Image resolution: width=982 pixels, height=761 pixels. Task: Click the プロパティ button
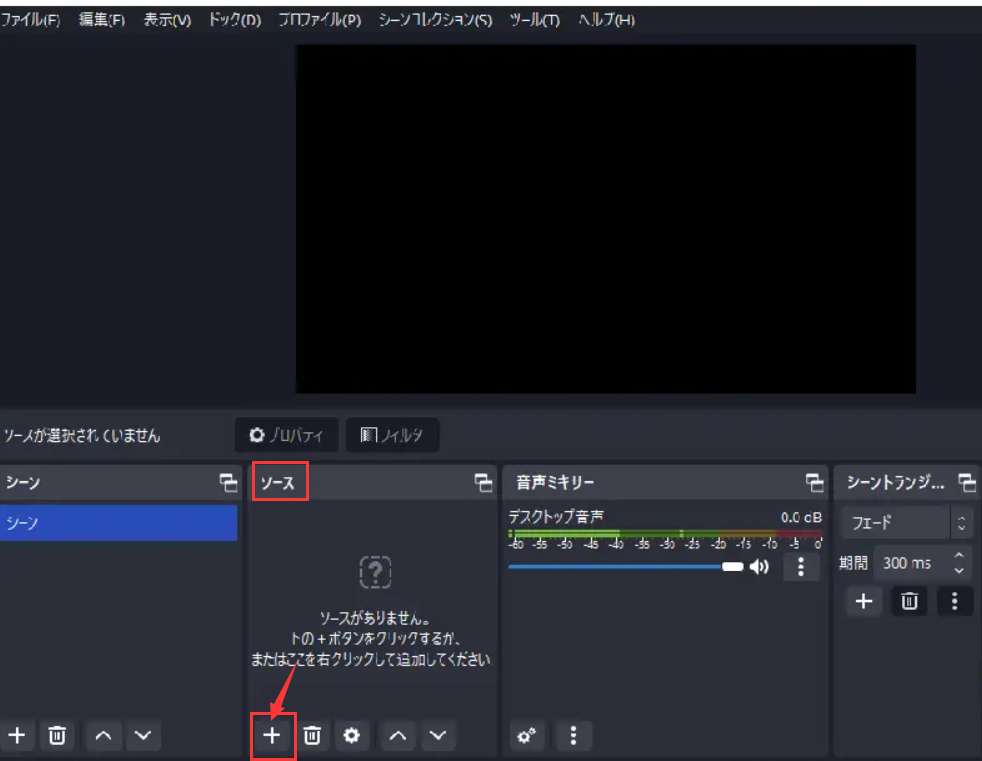(287, 435)
